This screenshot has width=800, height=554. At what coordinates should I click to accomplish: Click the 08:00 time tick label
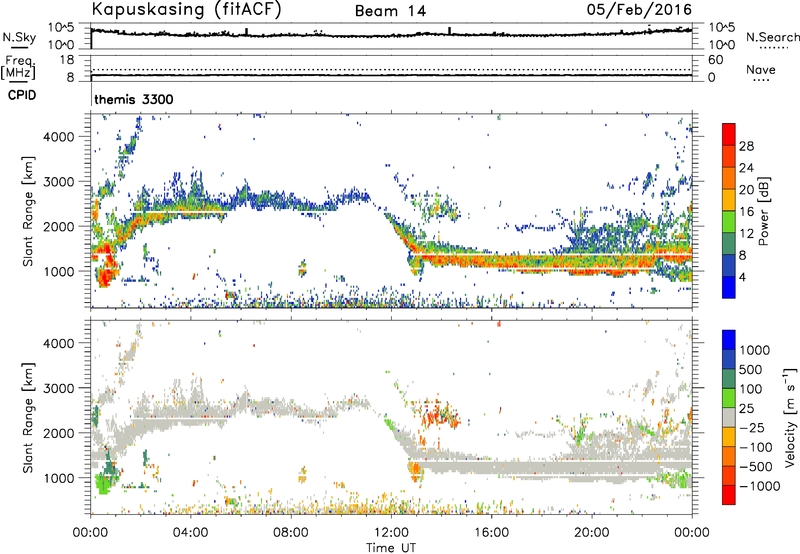pyautogui.click(x=290, y=533)
